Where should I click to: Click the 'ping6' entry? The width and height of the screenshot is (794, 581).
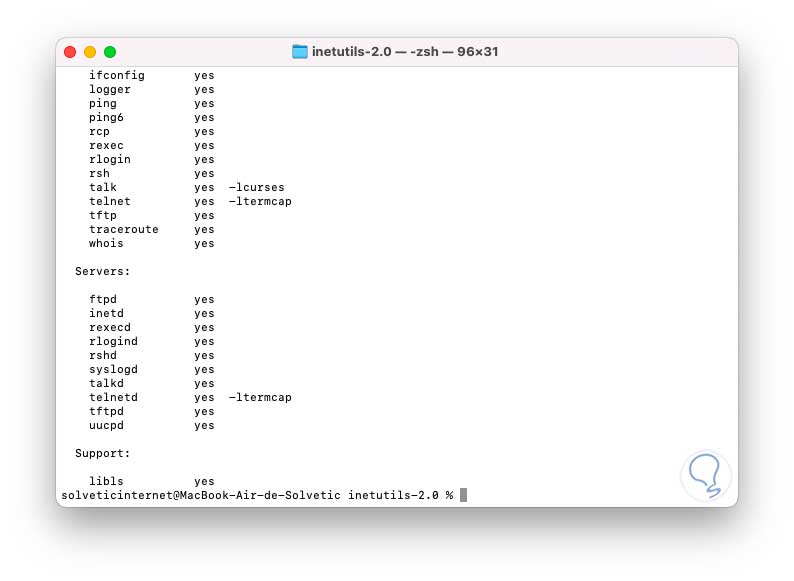tap(106, 118)
